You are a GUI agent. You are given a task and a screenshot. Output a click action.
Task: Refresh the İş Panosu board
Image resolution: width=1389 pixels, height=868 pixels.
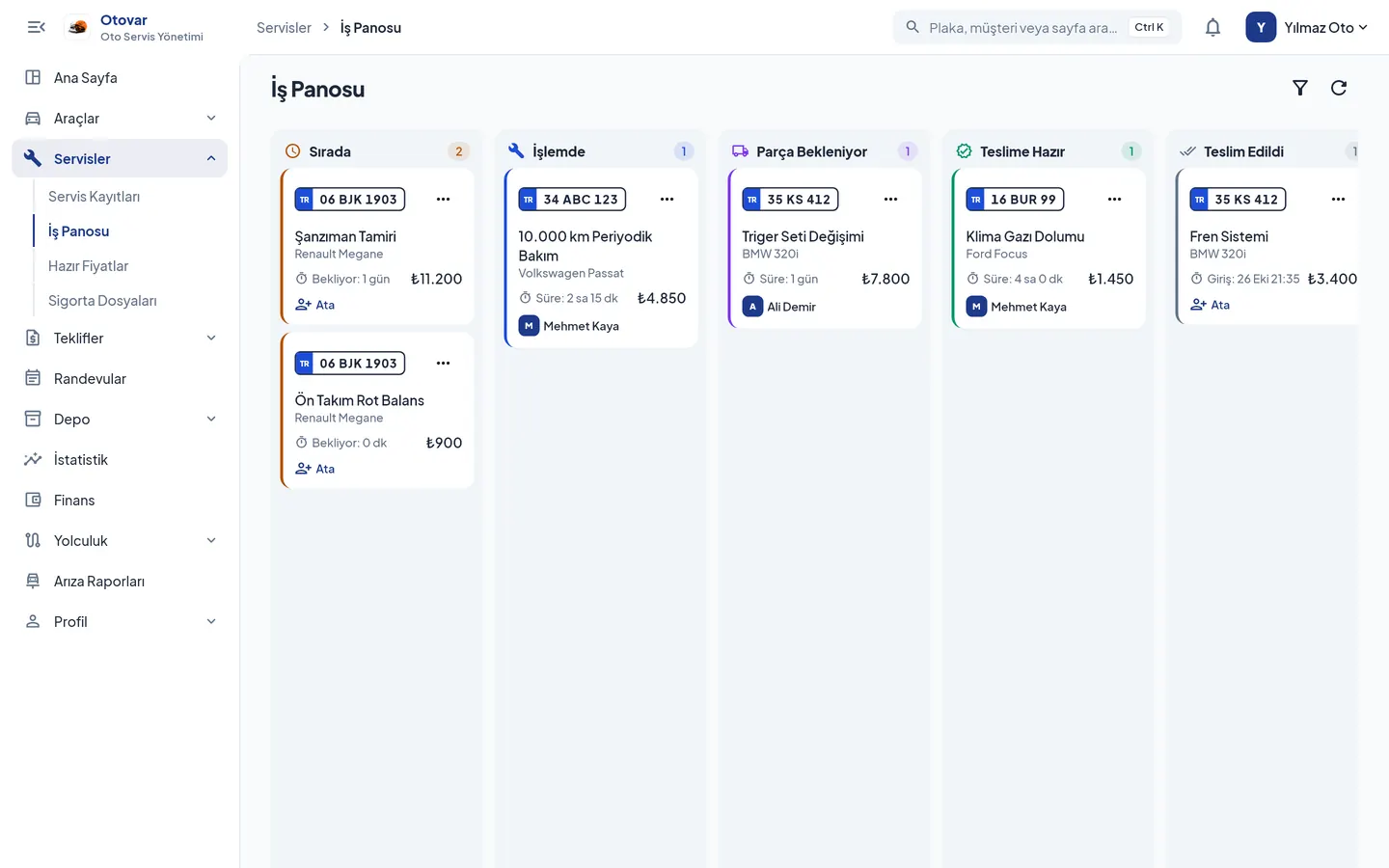click(x=1339, y=88)
